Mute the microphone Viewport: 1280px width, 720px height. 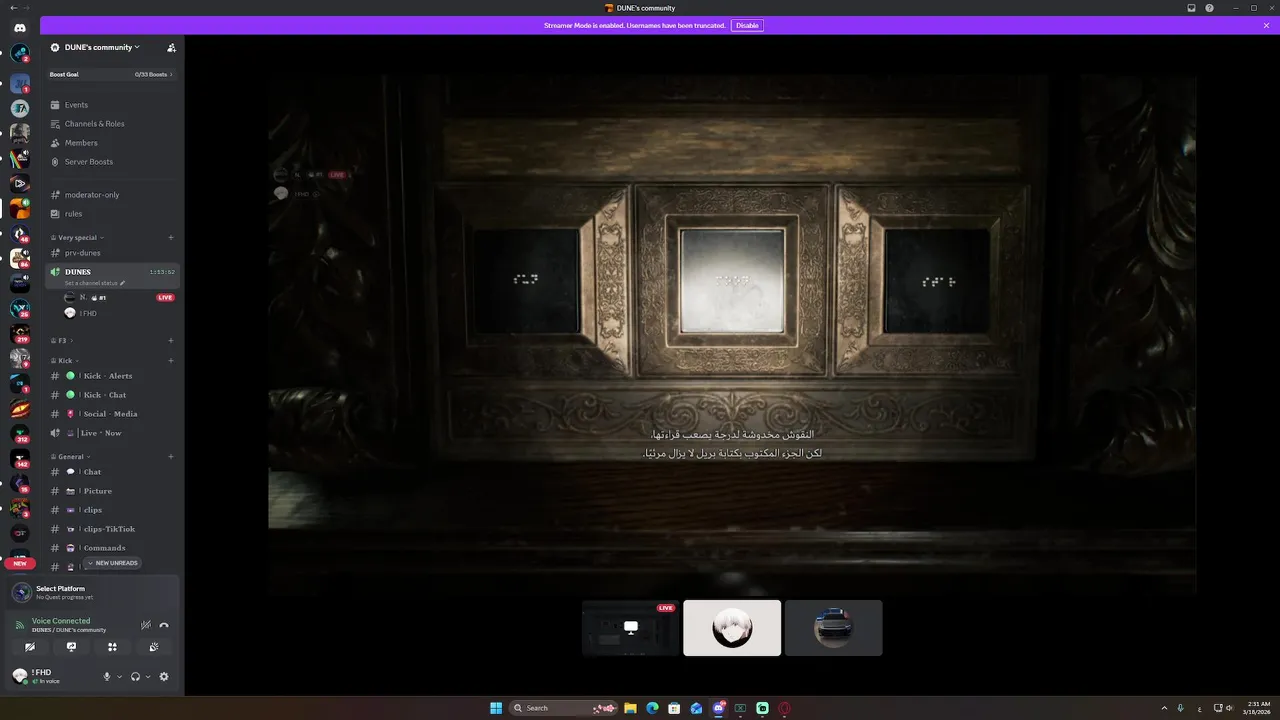pos(107,677)
